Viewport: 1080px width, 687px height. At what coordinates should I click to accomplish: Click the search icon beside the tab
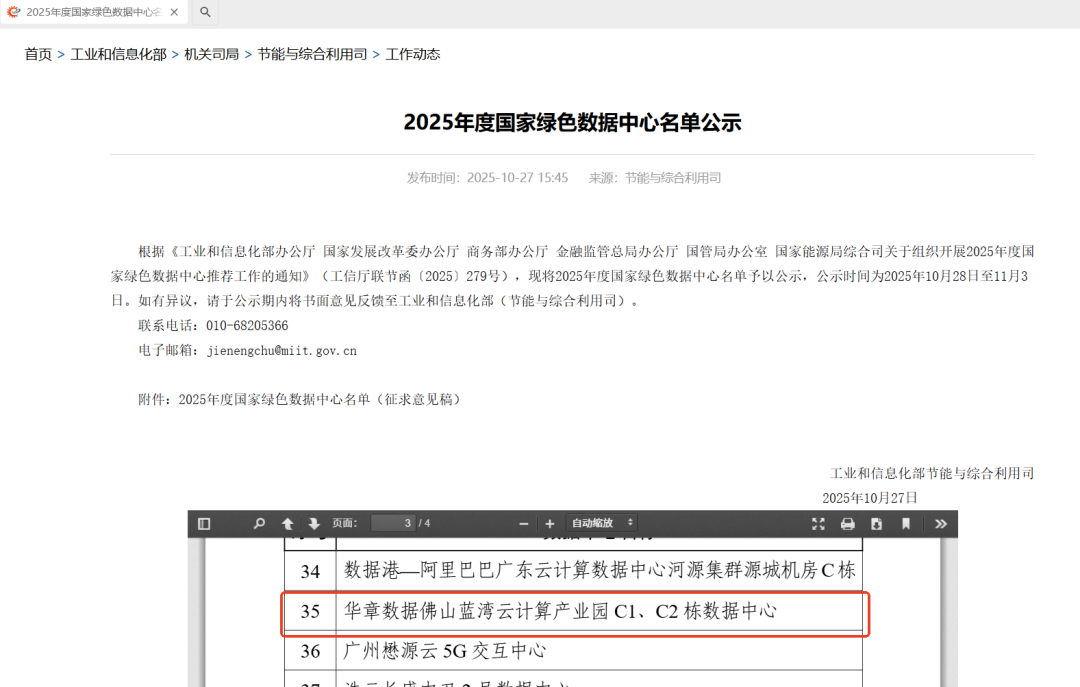[205, 12]
